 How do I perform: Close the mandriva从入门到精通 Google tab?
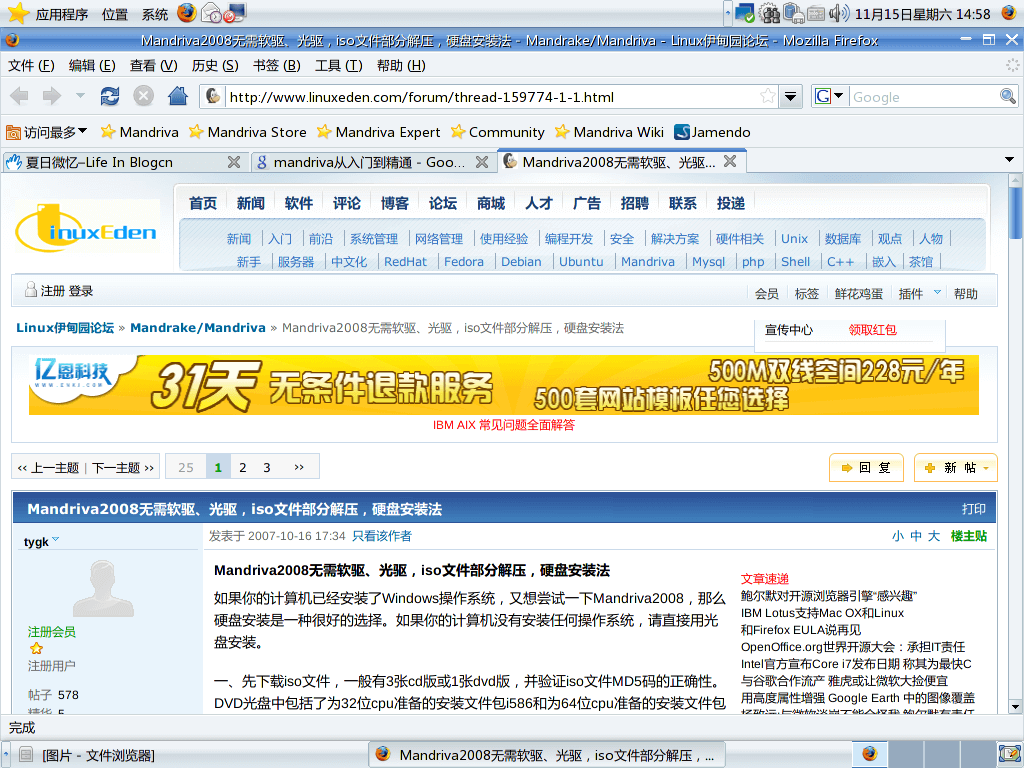click(482, 162)
